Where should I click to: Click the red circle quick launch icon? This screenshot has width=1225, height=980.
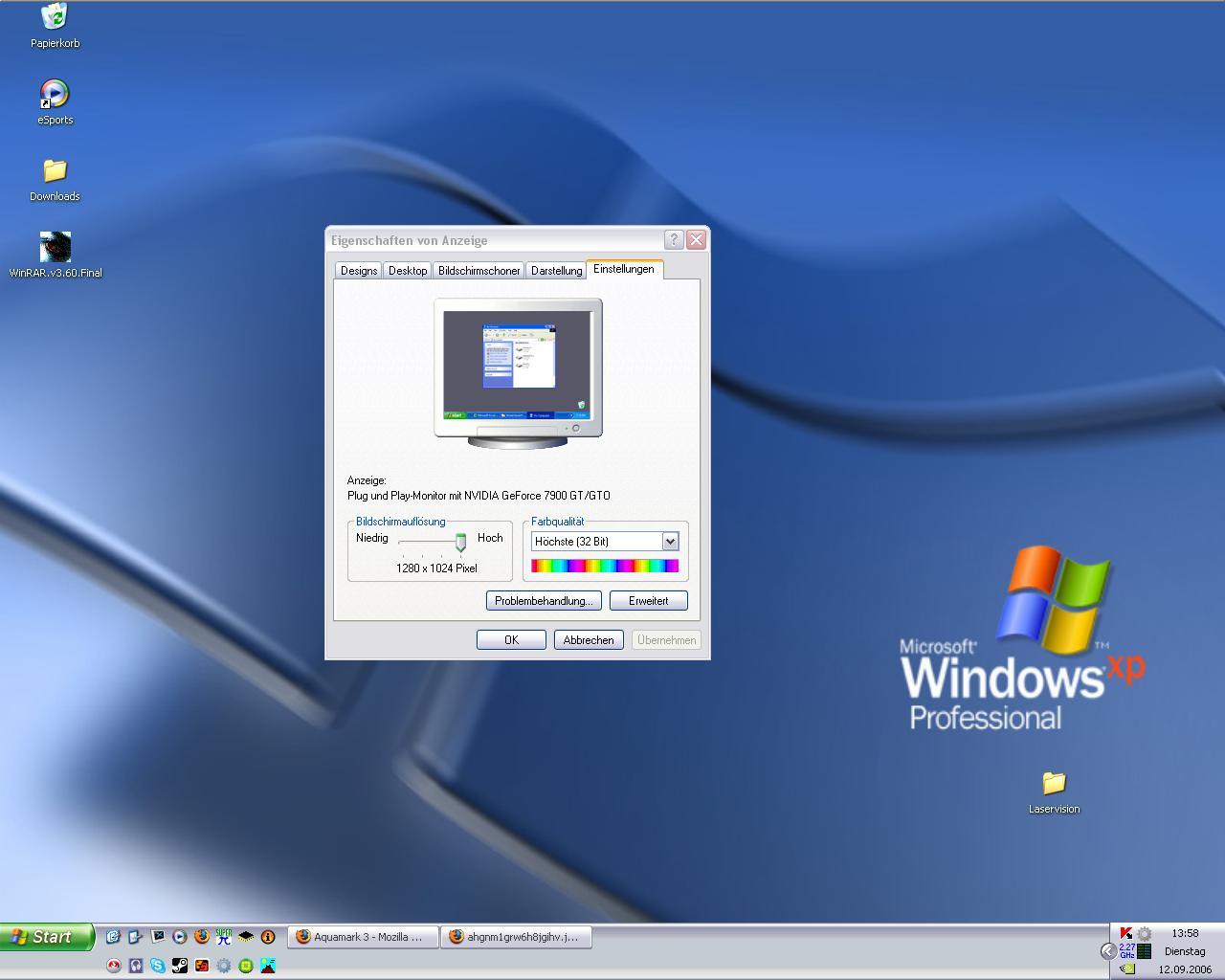coord(114,966)
